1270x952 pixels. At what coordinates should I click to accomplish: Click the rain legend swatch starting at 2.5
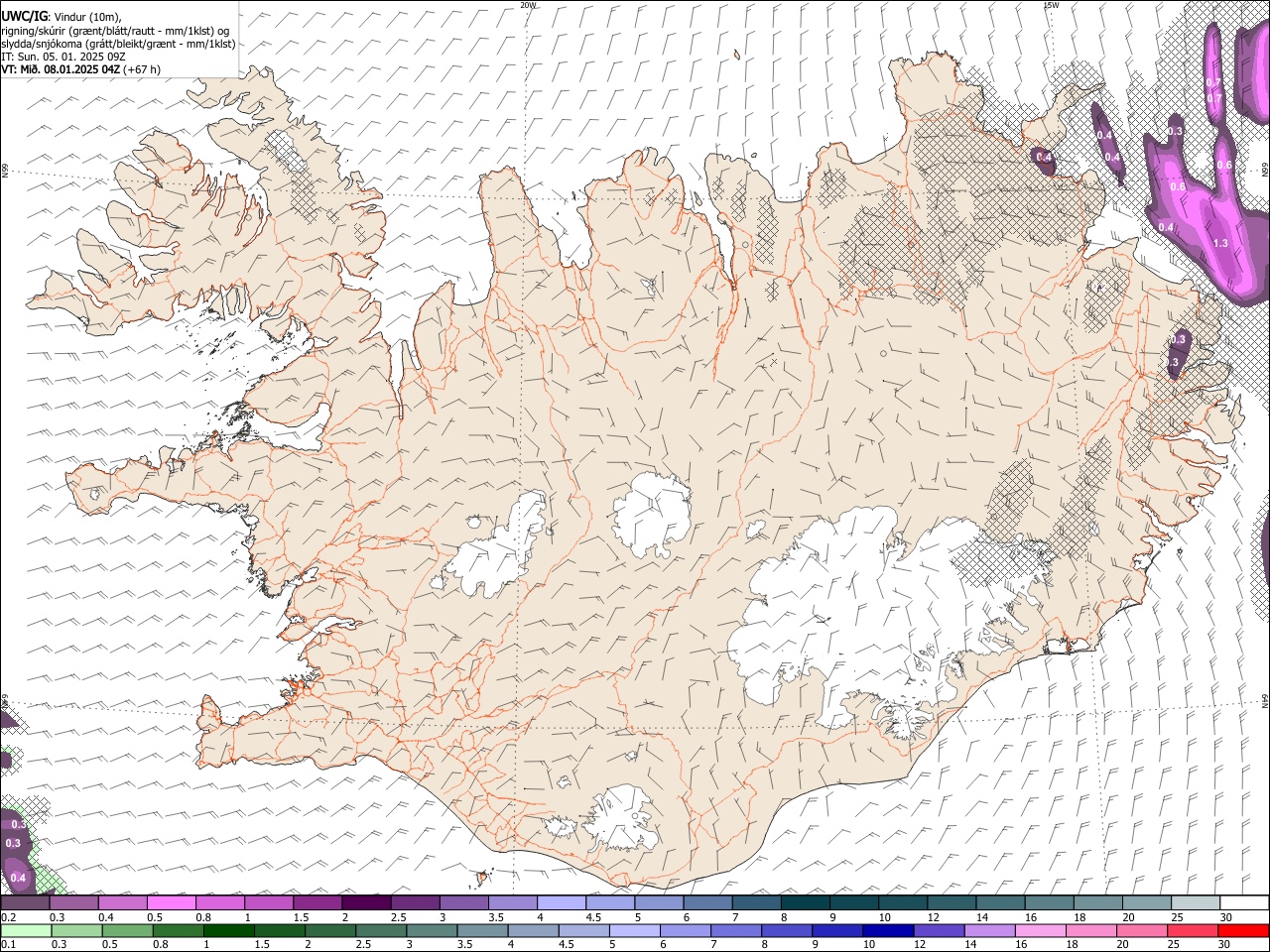tap(379, 930)
